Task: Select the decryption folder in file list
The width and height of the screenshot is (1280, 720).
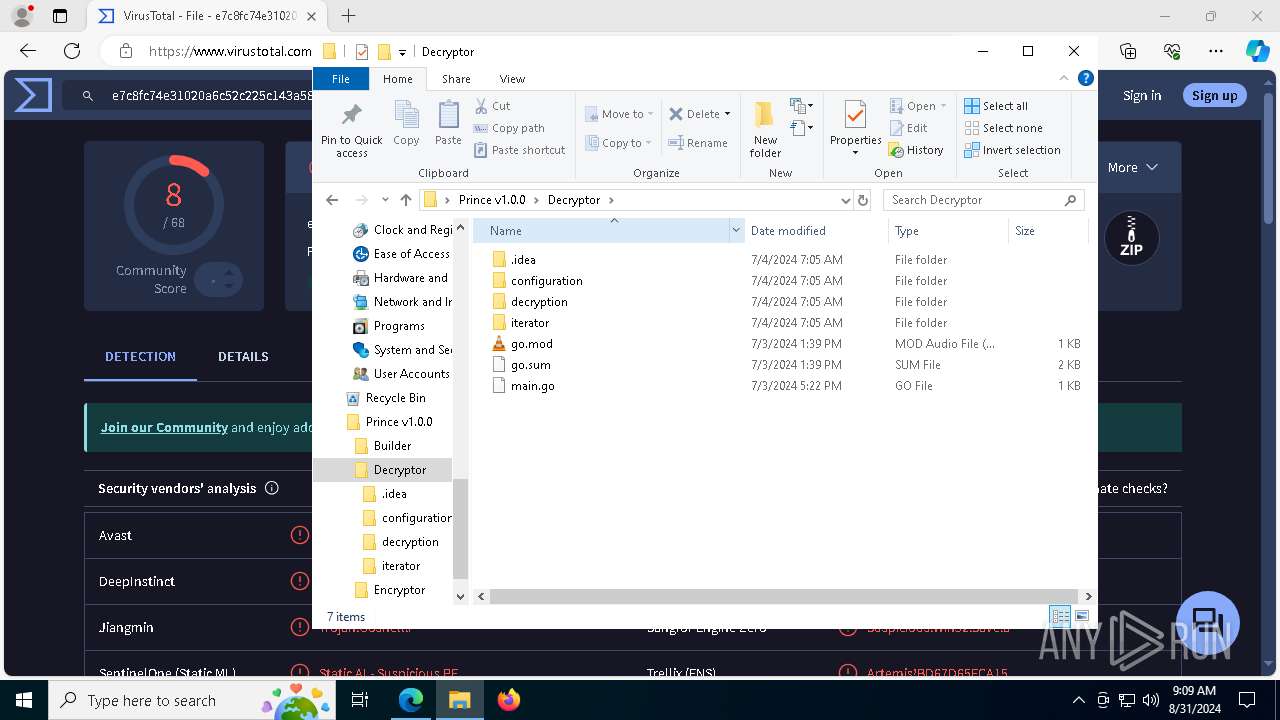Action: click(x=538, y=302)
